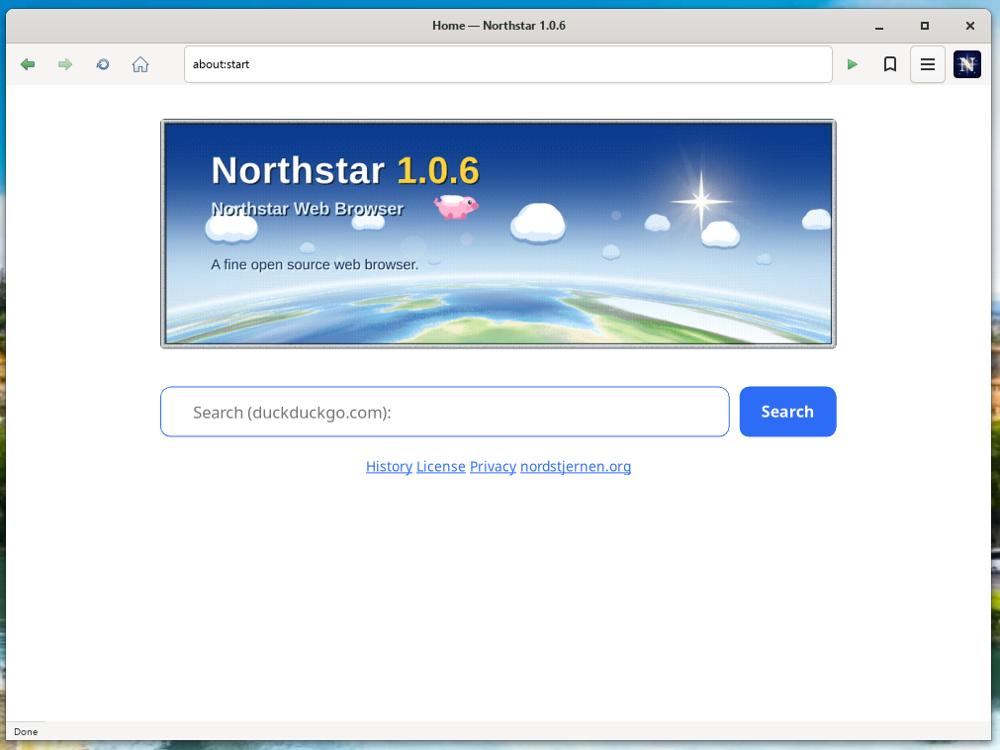The image size is (1000, 750).
Task: Click the Northstar 1.0.6 banner image
Action: [498, 233]
